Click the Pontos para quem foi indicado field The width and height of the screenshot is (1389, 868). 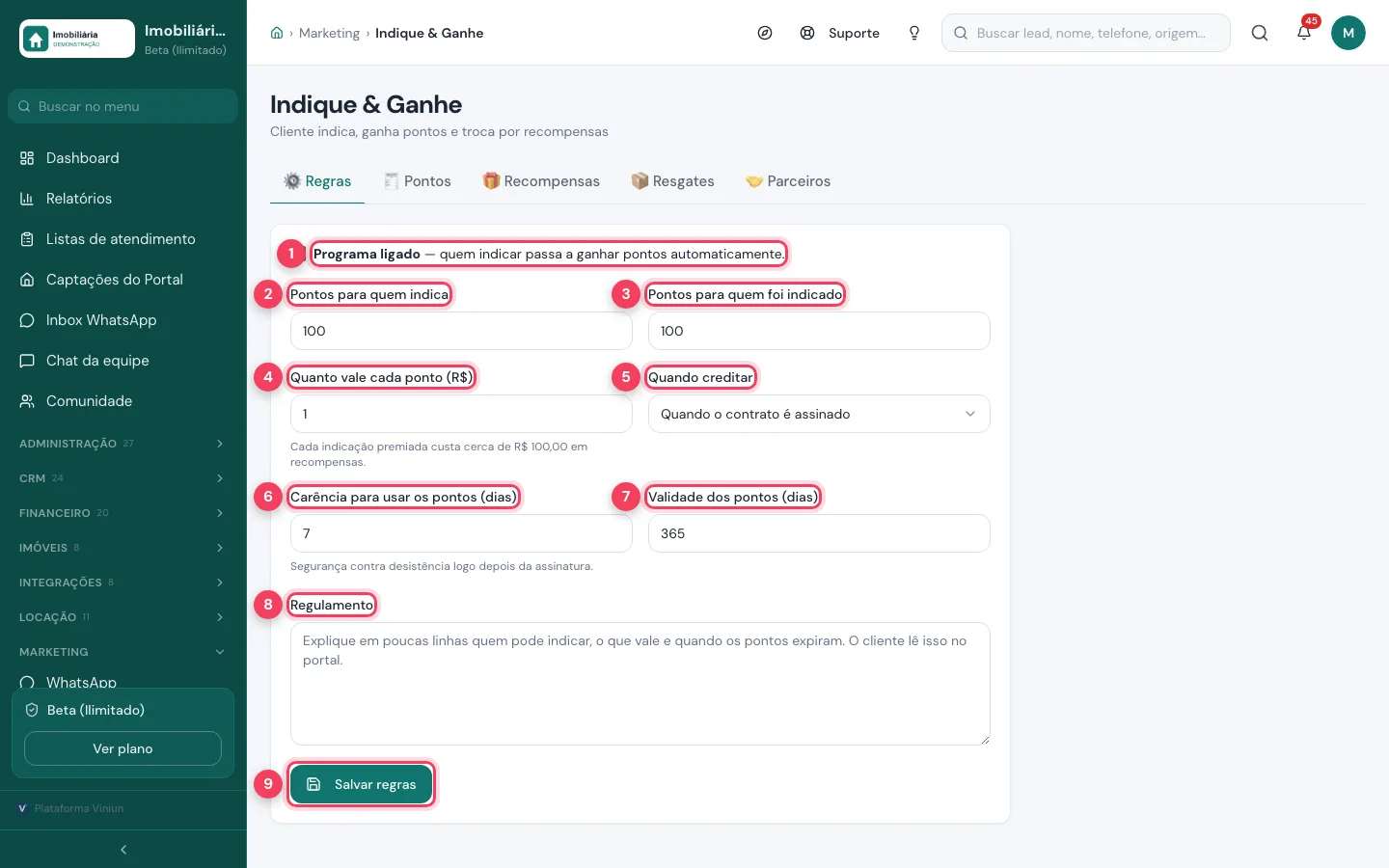click(x=819, y=331)
